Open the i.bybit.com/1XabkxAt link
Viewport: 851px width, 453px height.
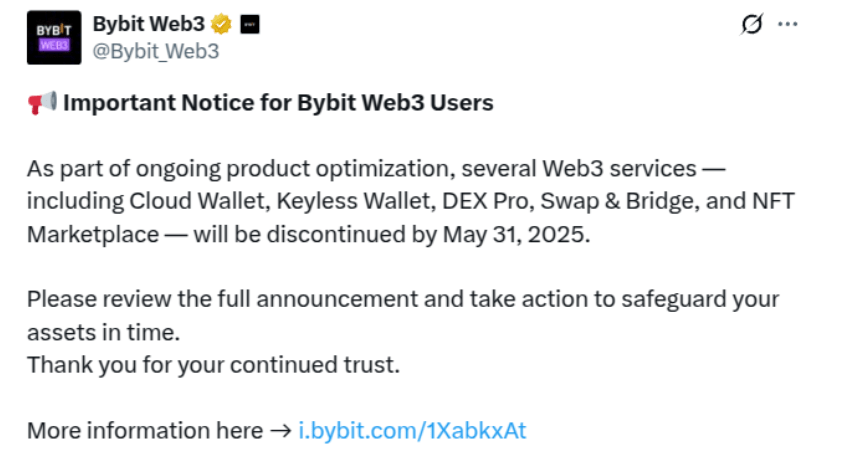click(412, 431)
